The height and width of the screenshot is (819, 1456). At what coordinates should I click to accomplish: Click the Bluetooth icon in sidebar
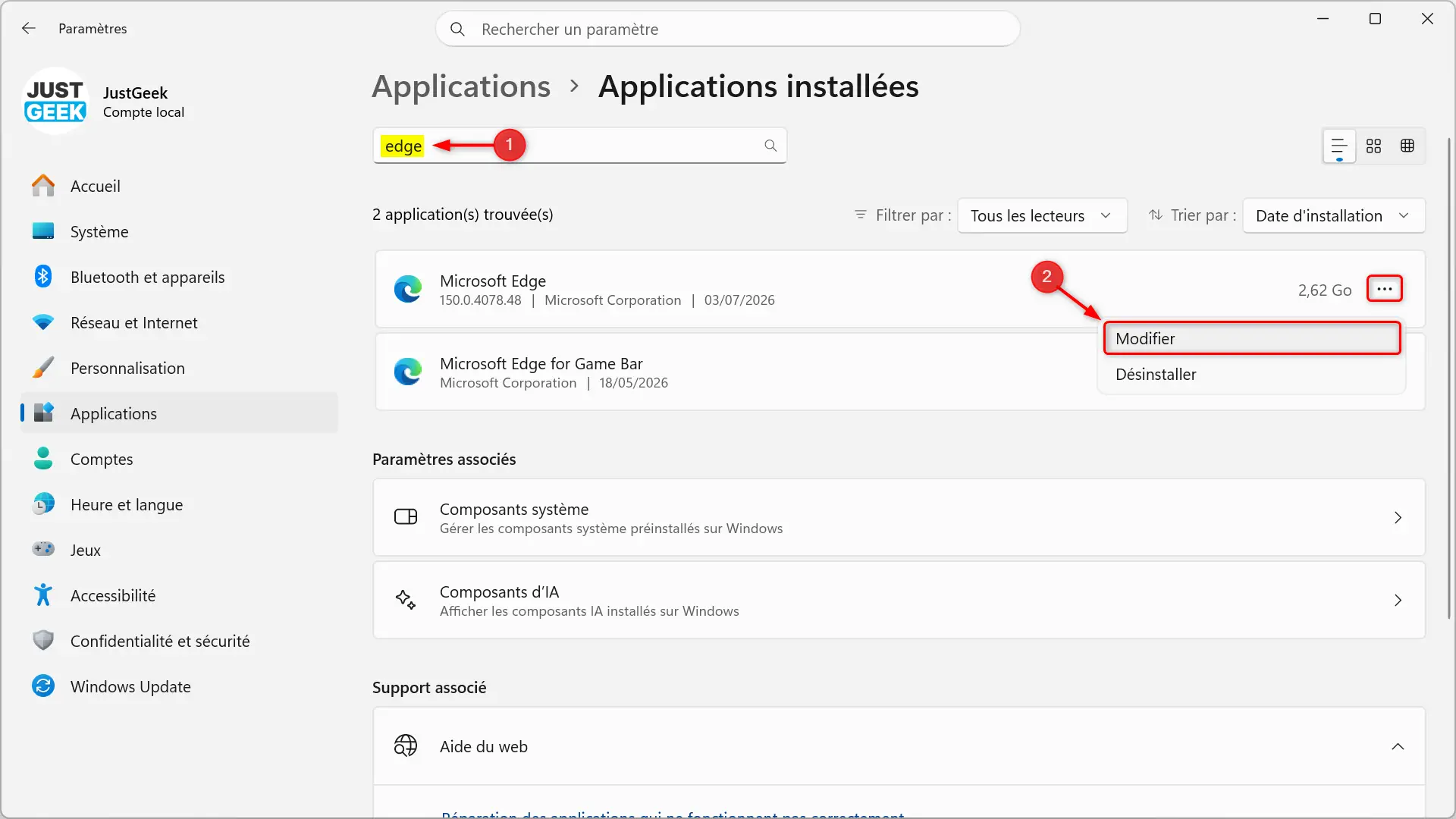click(x=43, y=277)
